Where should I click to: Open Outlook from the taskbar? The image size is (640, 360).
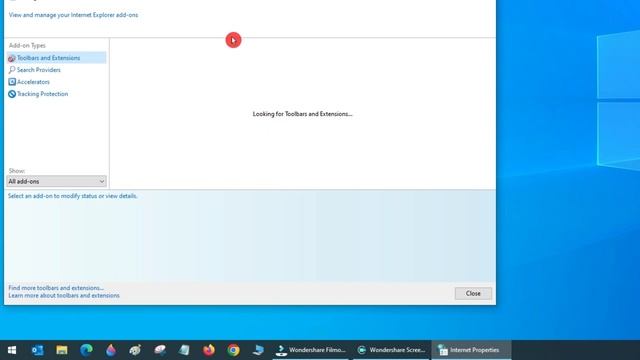tap(37, 350)
